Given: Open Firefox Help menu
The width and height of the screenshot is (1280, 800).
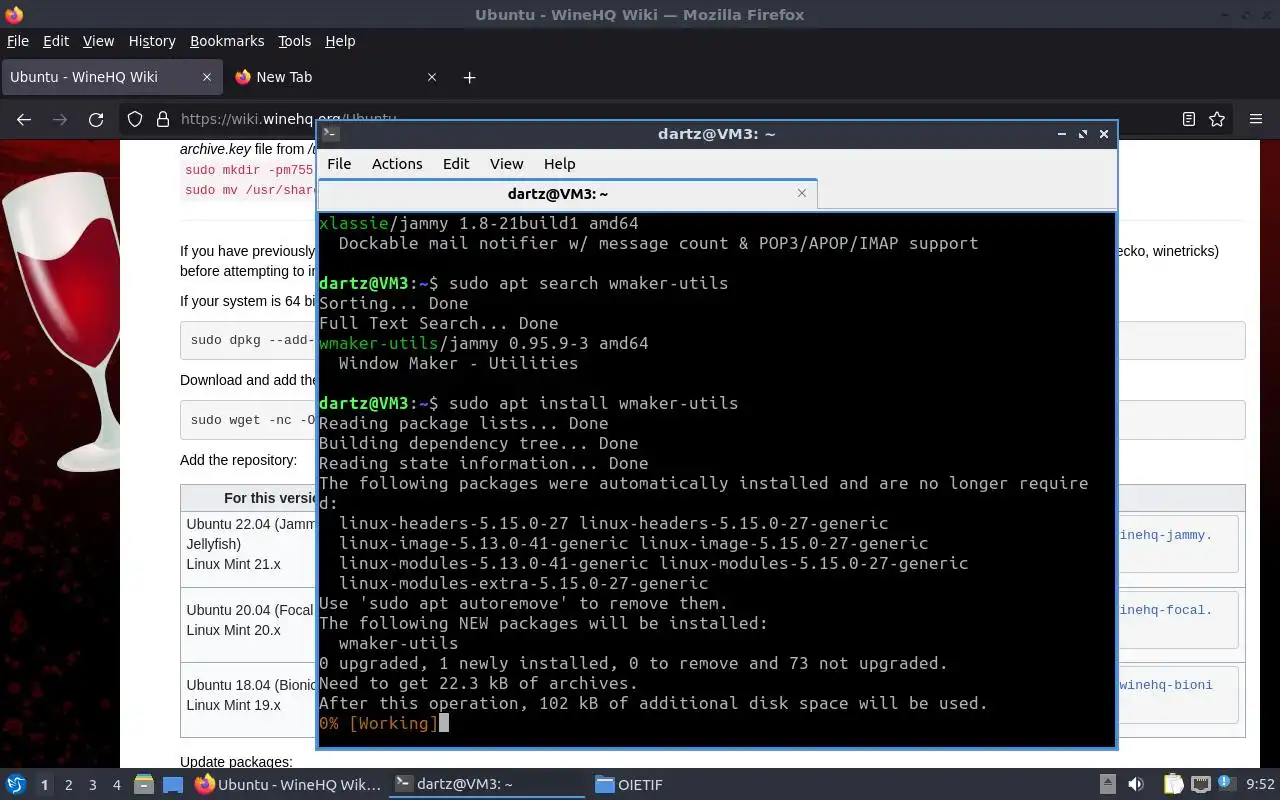Looking at the screenshot, I should tap(340, 41).
